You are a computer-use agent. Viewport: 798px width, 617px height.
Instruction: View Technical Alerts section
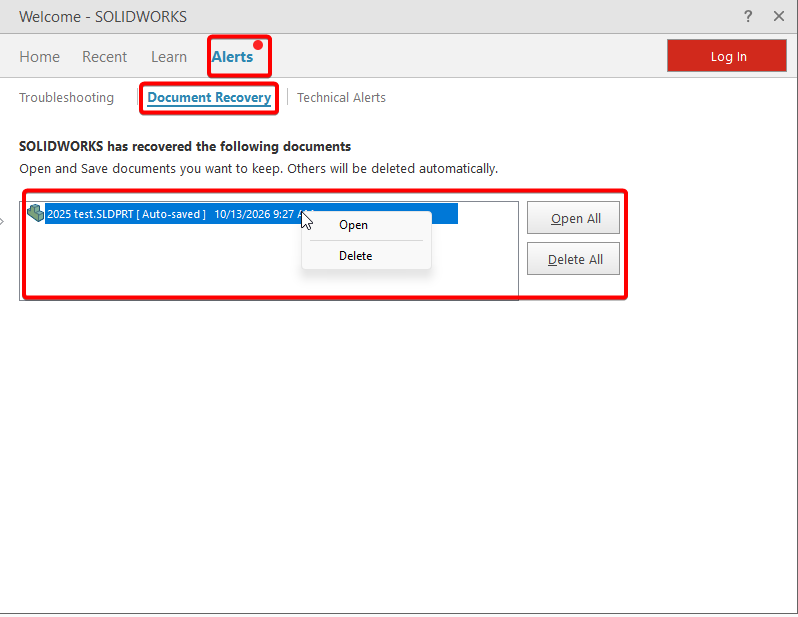pyautogui.click(x=341, y=97)
